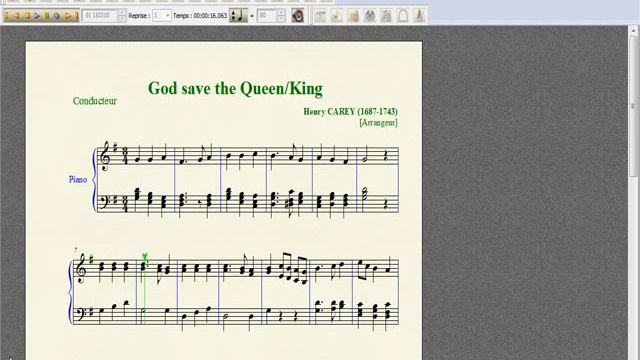Pause playback with the pause button

47,16
